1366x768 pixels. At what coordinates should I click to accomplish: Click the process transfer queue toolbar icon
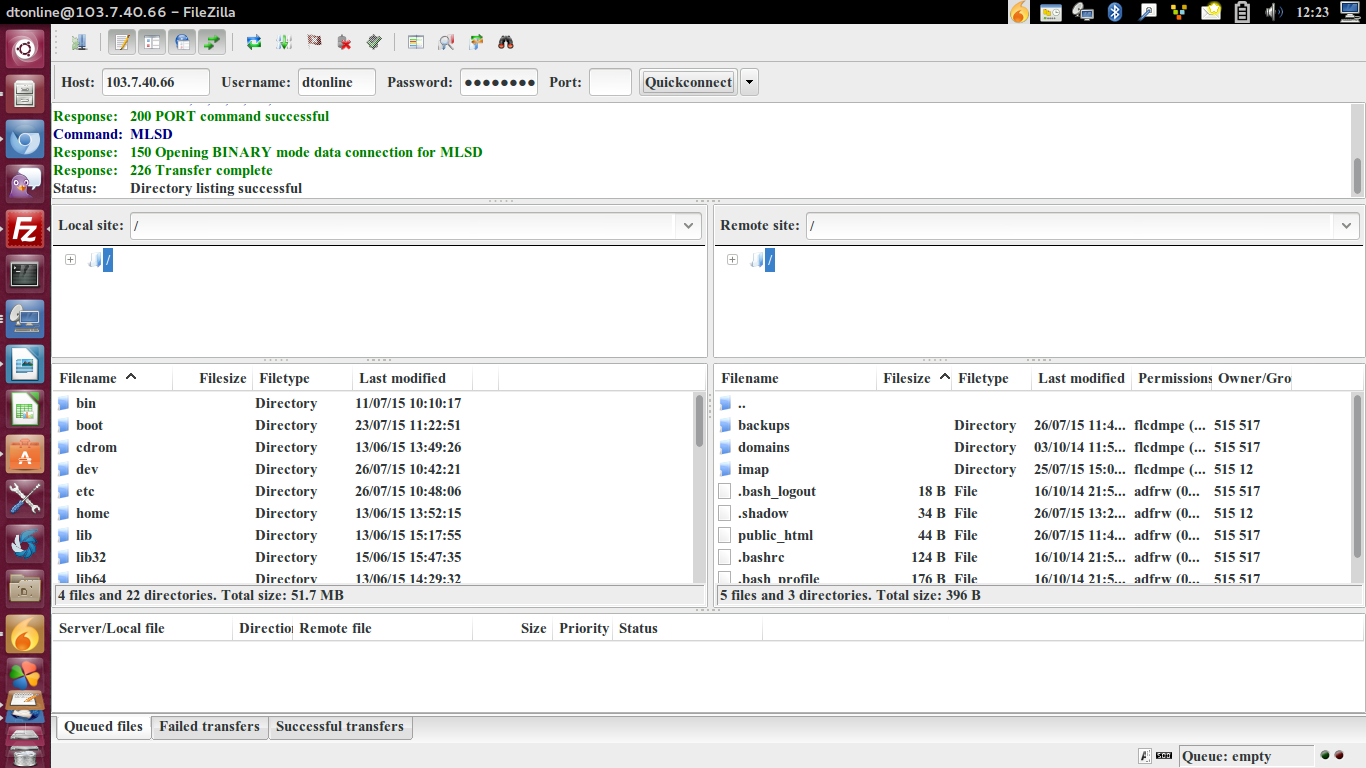click(x=284, y=42)
